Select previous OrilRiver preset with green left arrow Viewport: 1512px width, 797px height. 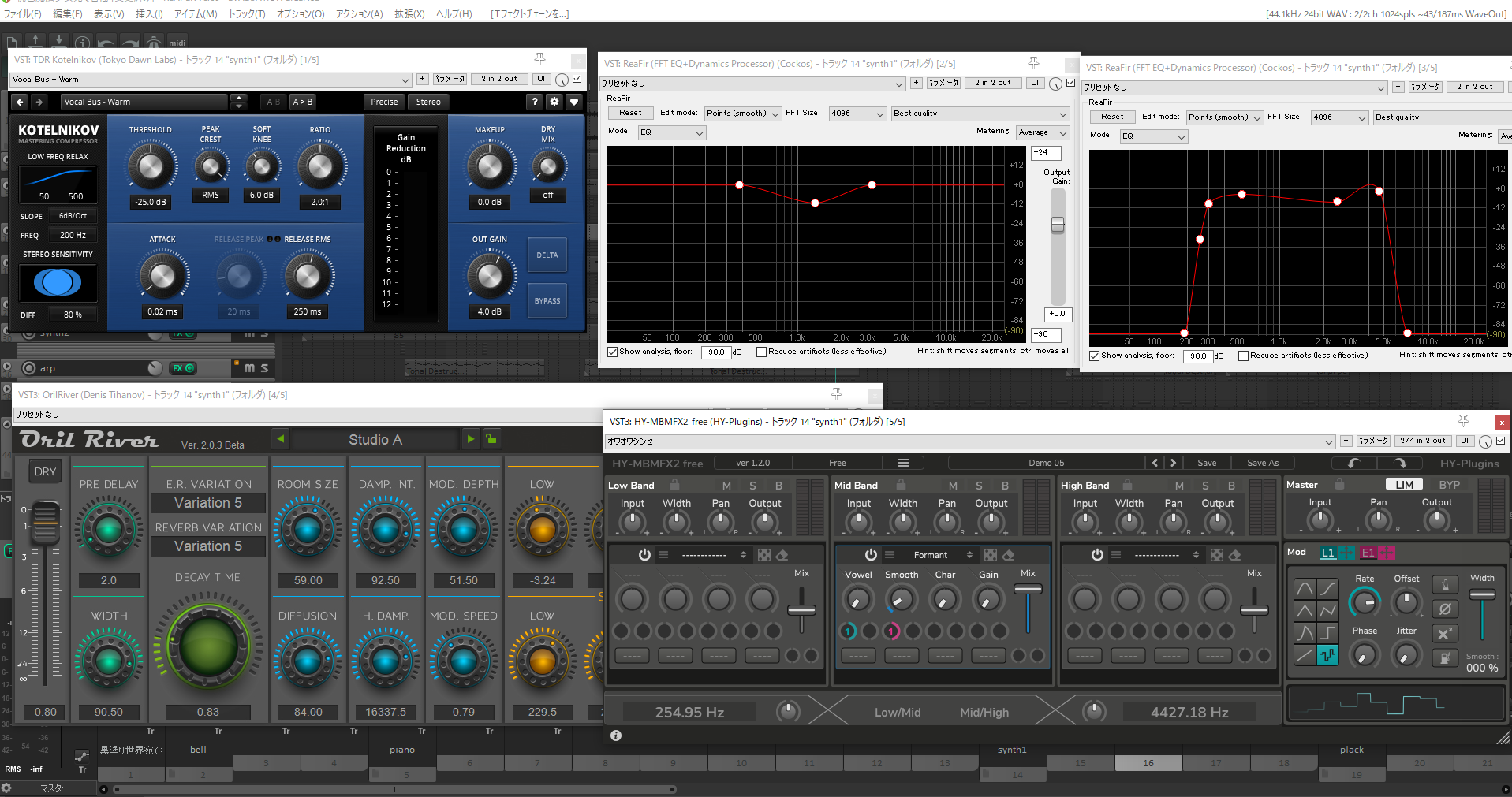click(281, 439)
